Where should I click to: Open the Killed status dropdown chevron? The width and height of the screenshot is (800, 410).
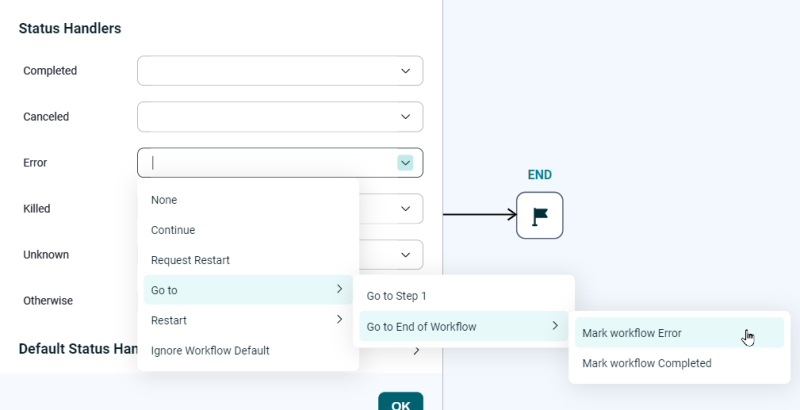(405, 209)
